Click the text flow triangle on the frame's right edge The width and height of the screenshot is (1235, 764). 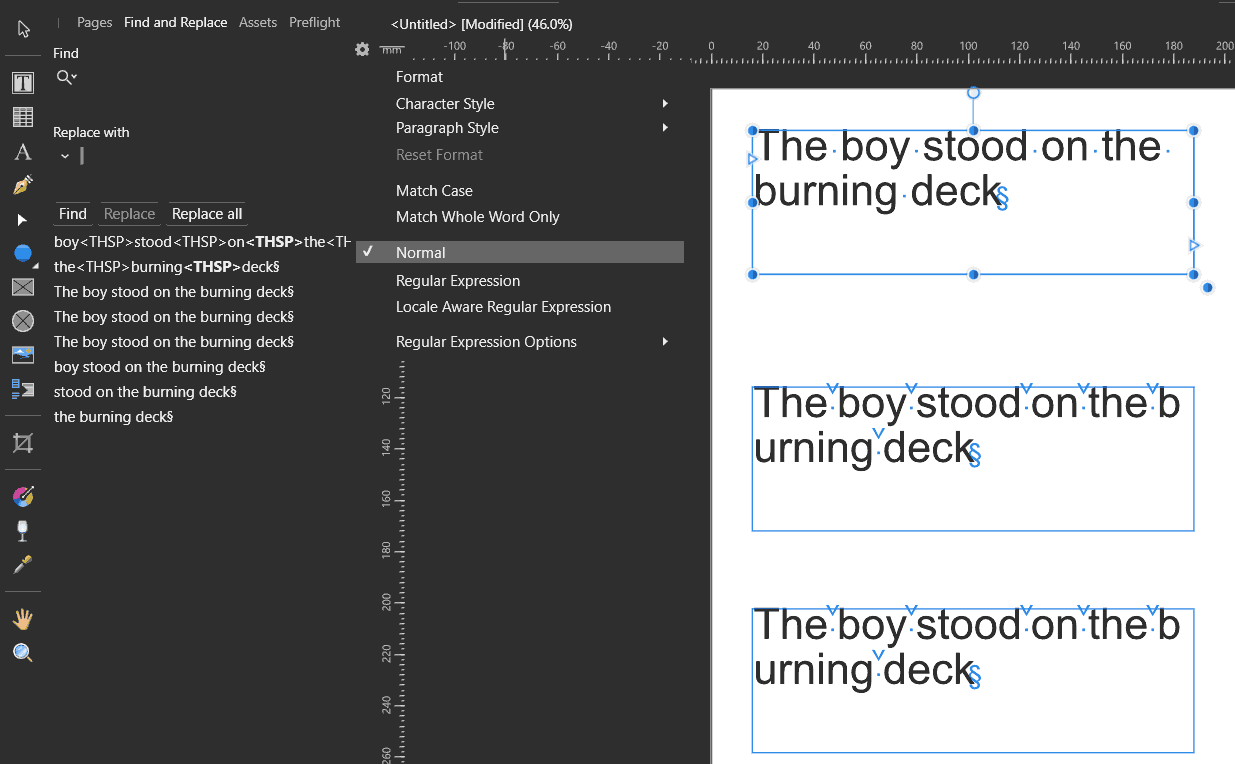coord(1194,245)
